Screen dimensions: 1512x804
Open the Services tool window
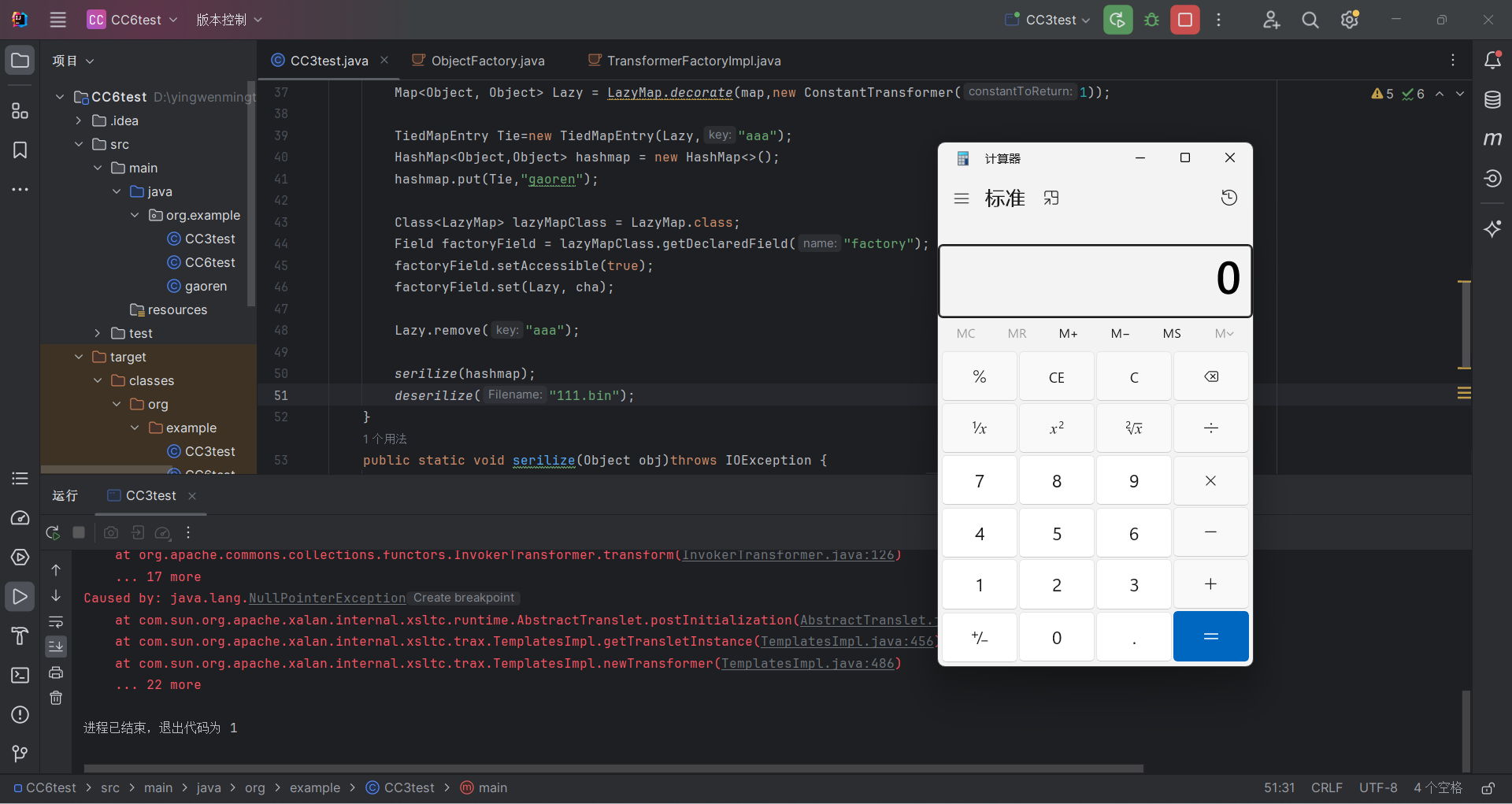20,558
